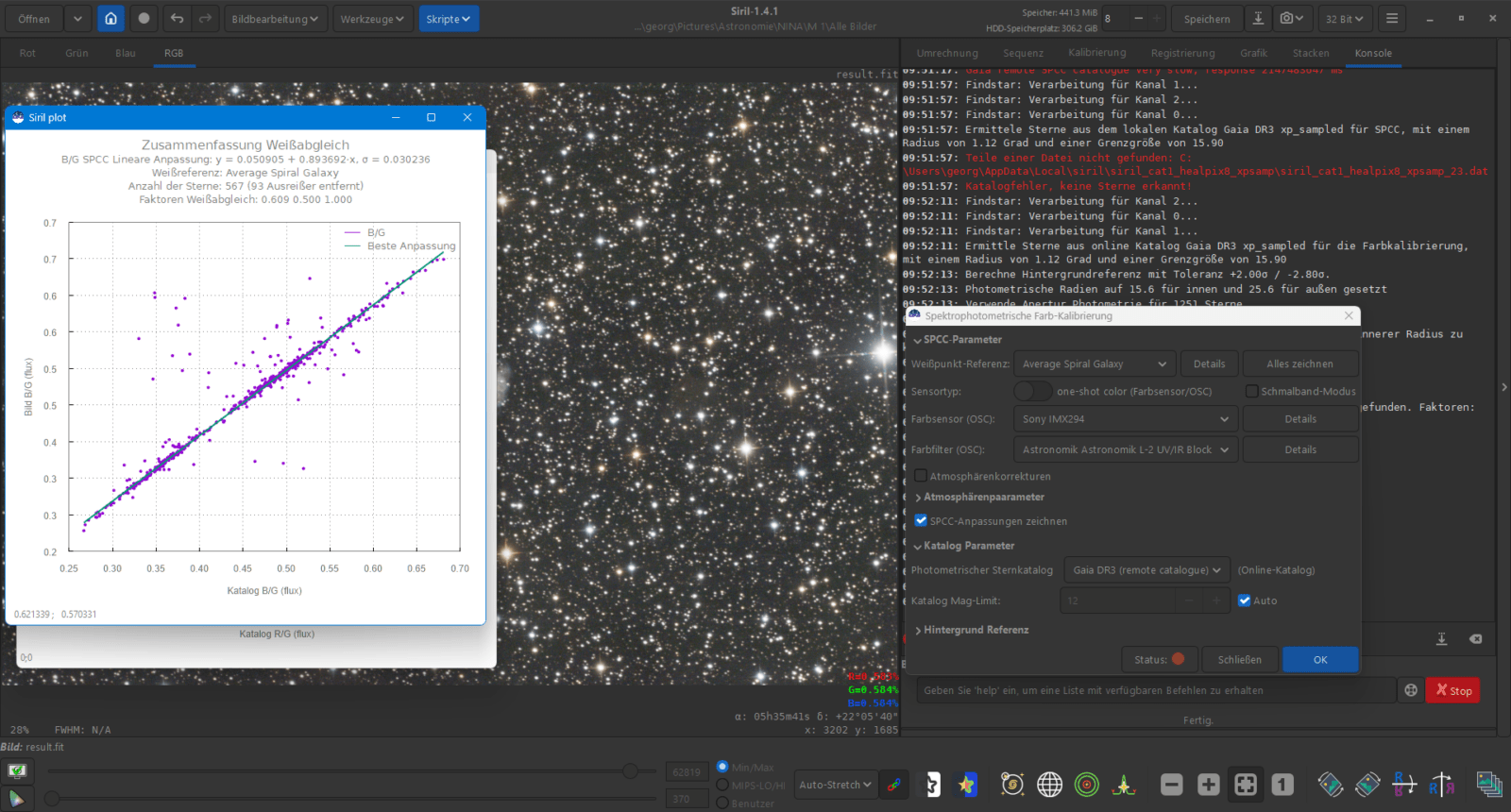The width and height of the screenshot is (1511, 812).
Task: Open the snapshot camera menu
Action: [x=1291, y=19]
